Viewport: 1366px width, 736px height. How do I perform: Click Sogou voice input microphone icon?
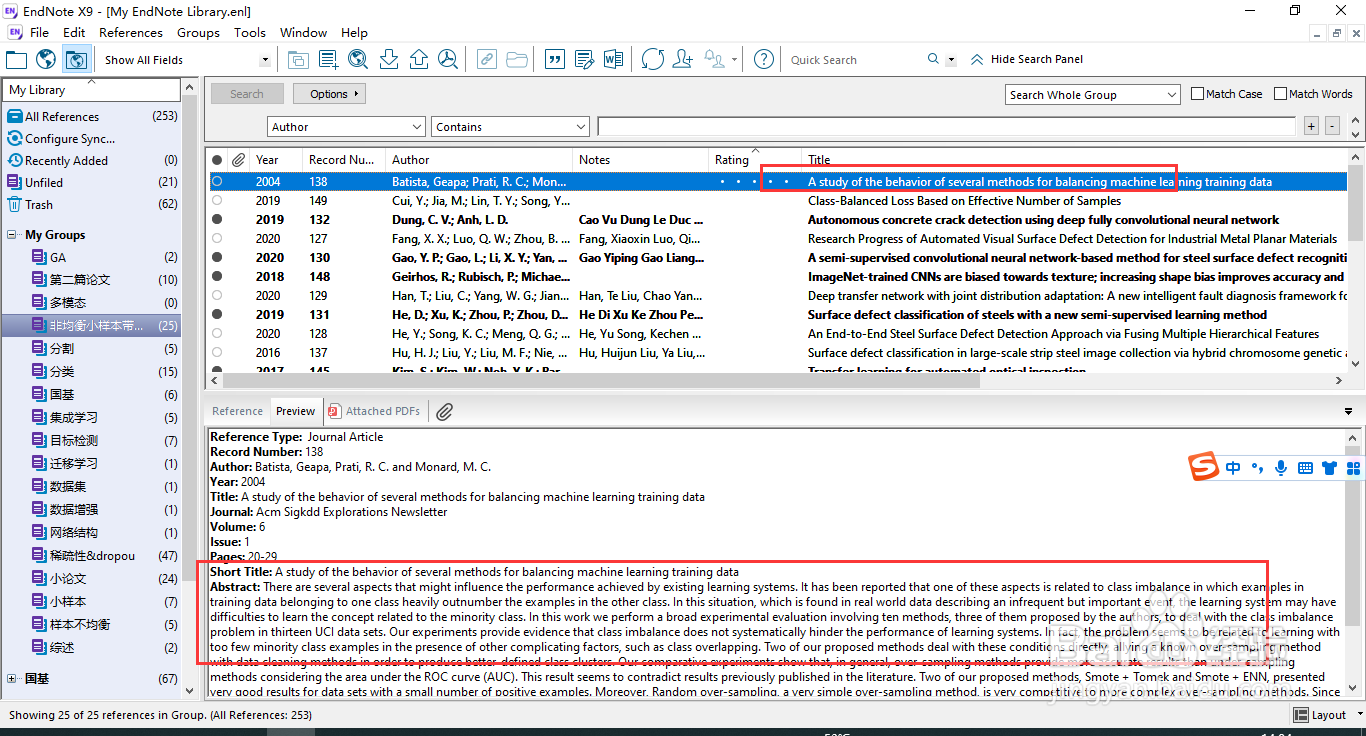(x=1281, y=467)
